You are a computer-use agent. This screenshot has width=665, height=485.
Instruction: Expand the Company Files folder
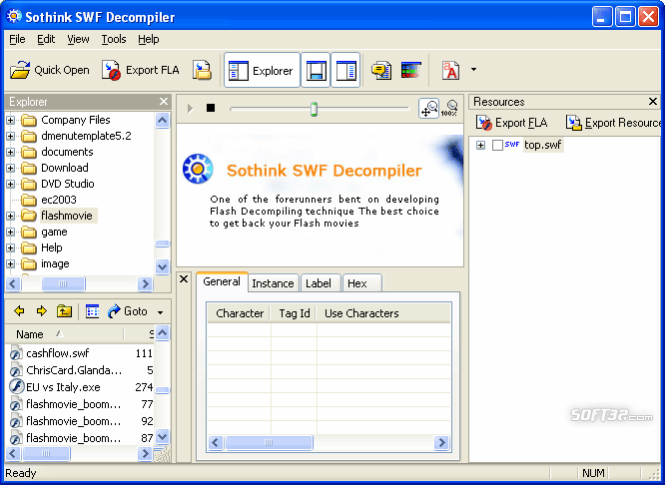point(11,121)
